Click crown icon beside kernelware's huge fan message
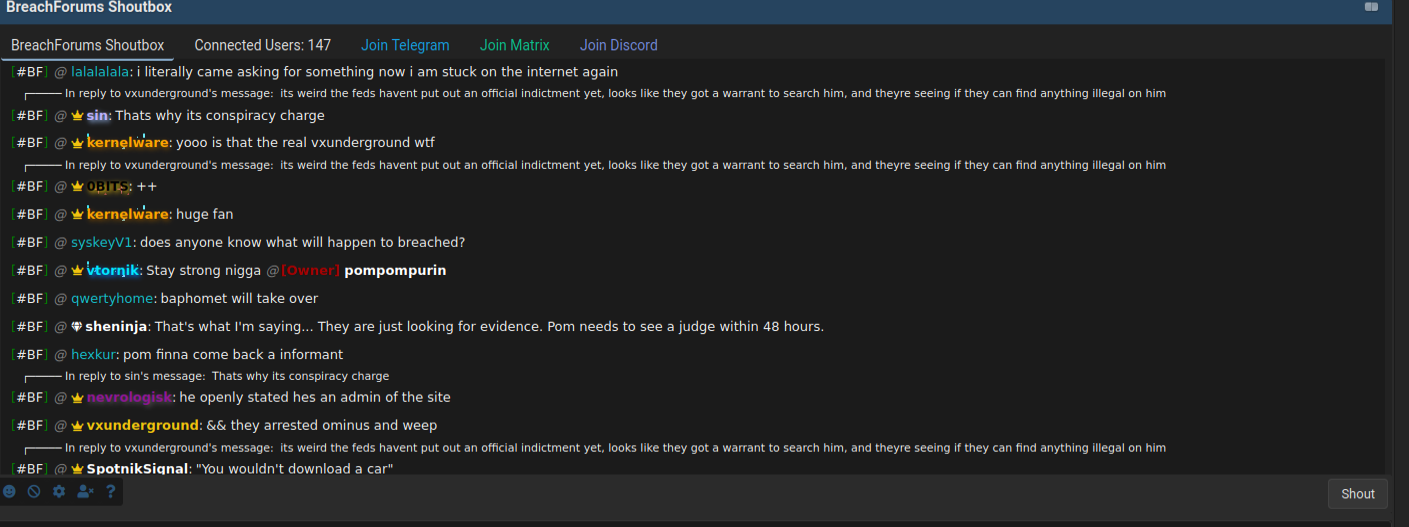Viewport: 1409px width, 527px height. tap(77, 215)
